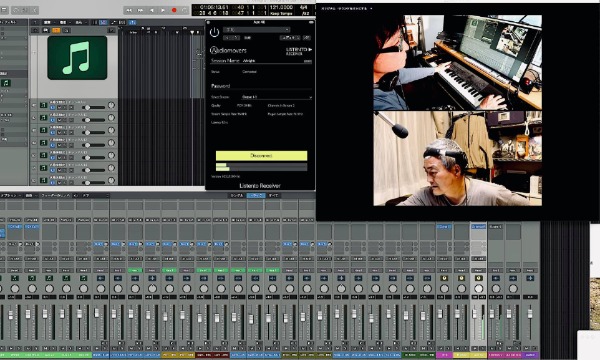This screenshot has width=600, height=360.
Task: Click the Session Name field
Action: (261, 61)
